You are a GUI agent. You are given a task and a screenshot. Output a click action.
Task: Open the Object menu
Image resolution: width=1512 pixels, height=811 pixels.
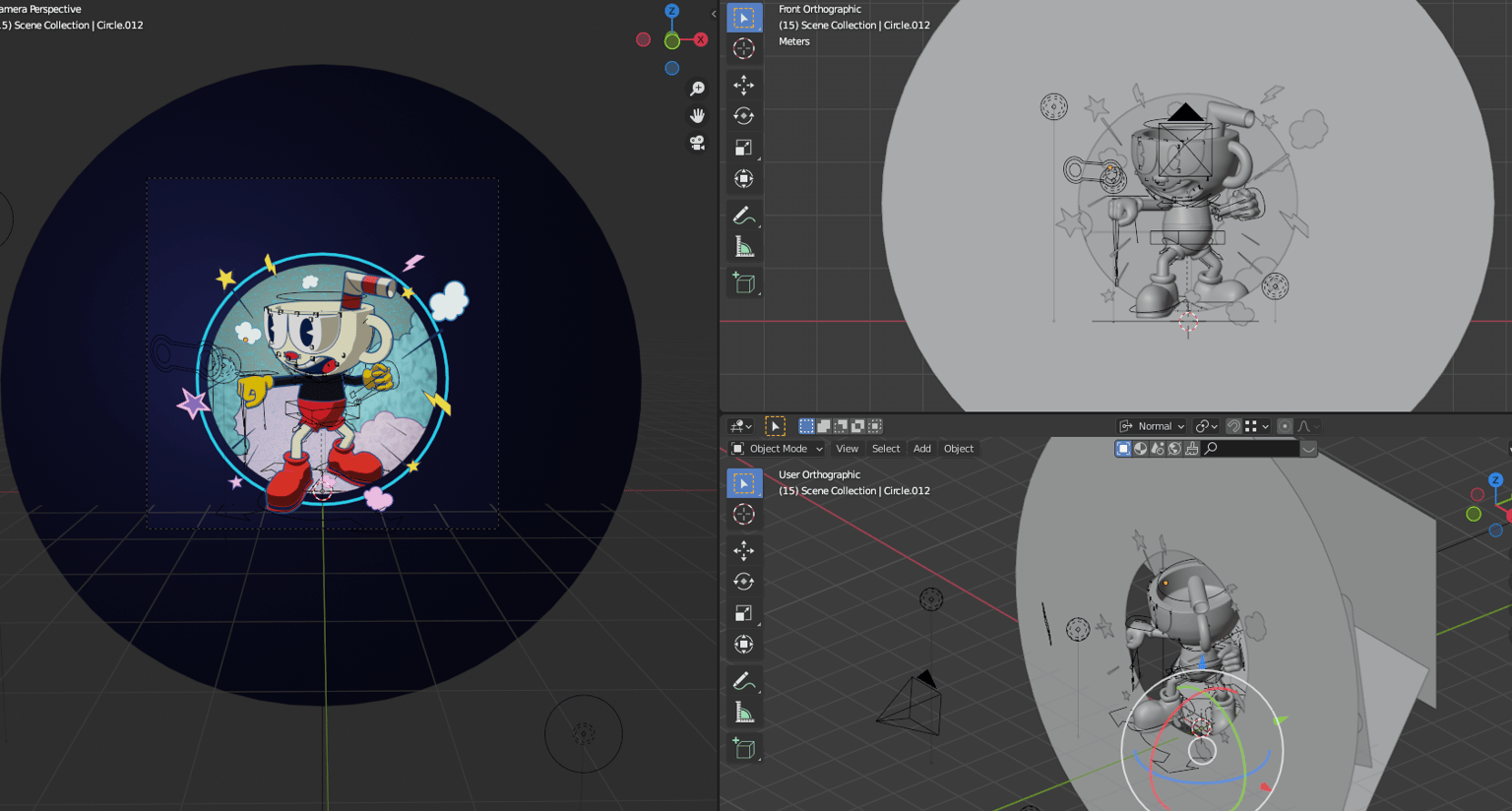[x=959, y=449]
